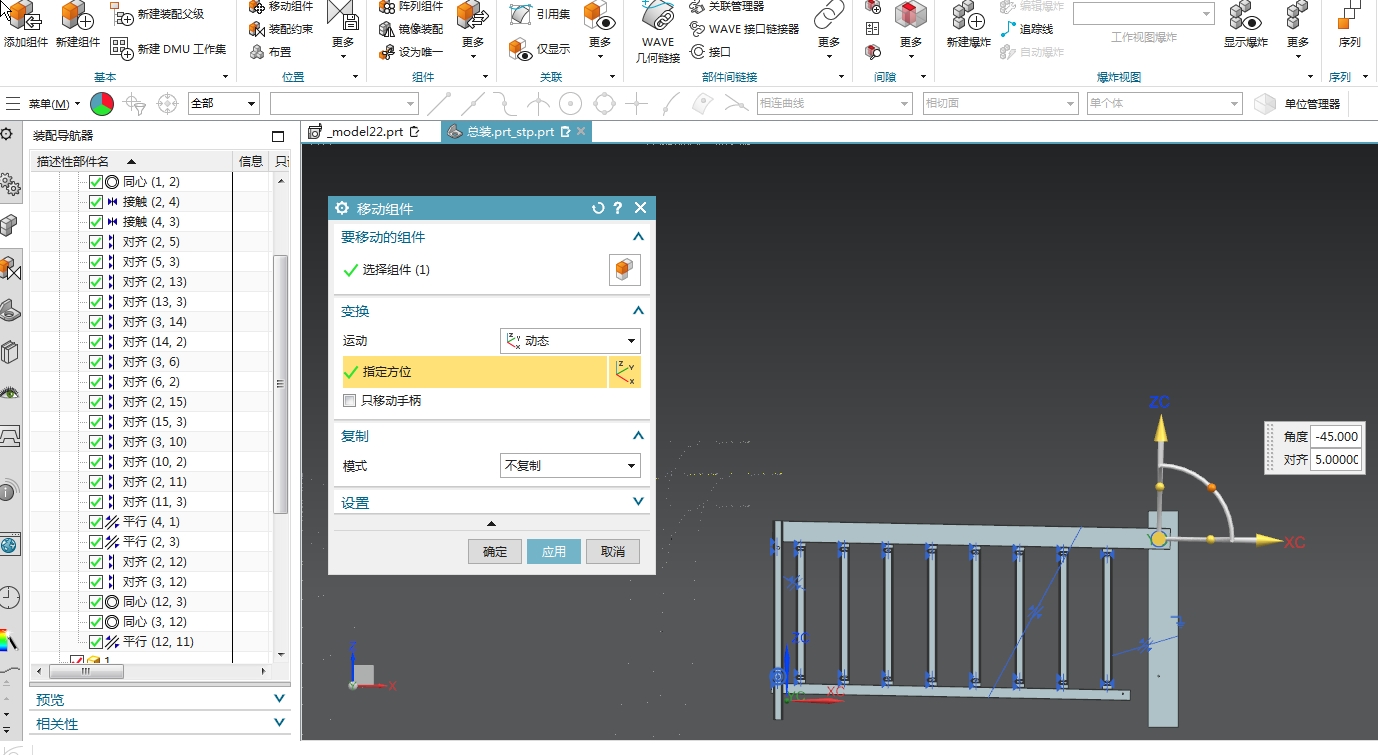Click the 新建组件 (New Component) icon
1378x755 pixels.
78,24
